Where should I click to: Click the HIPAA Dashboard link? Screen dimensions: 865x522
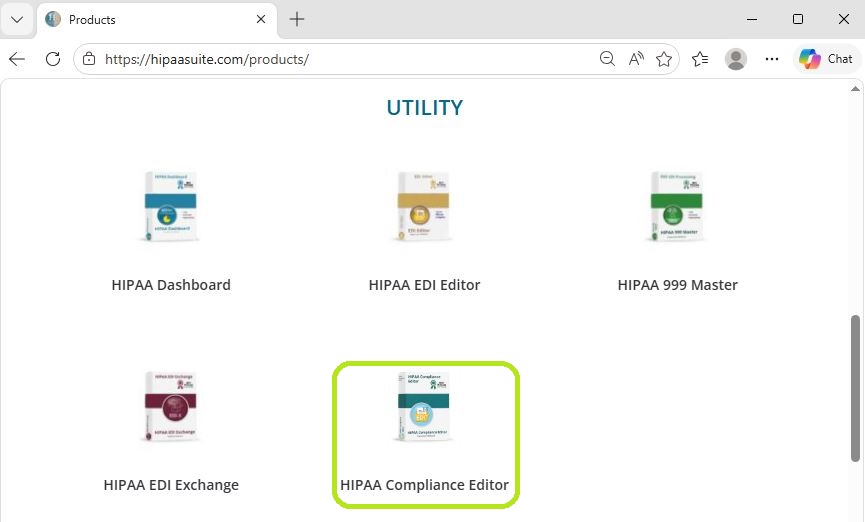point(171,285)
